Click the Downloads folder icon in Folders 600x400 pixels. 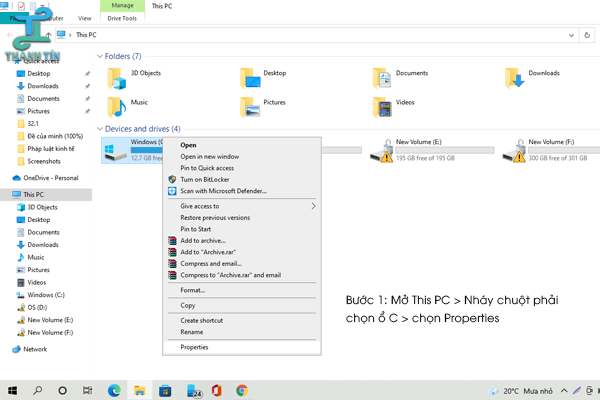click(513, 77)
